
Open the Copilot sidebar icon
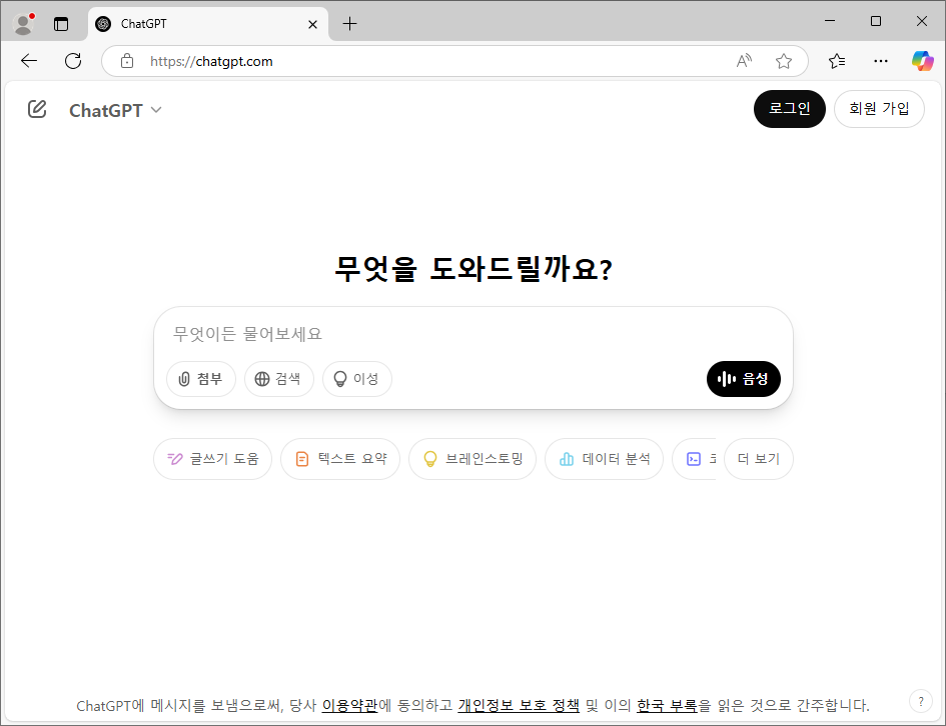922,61
